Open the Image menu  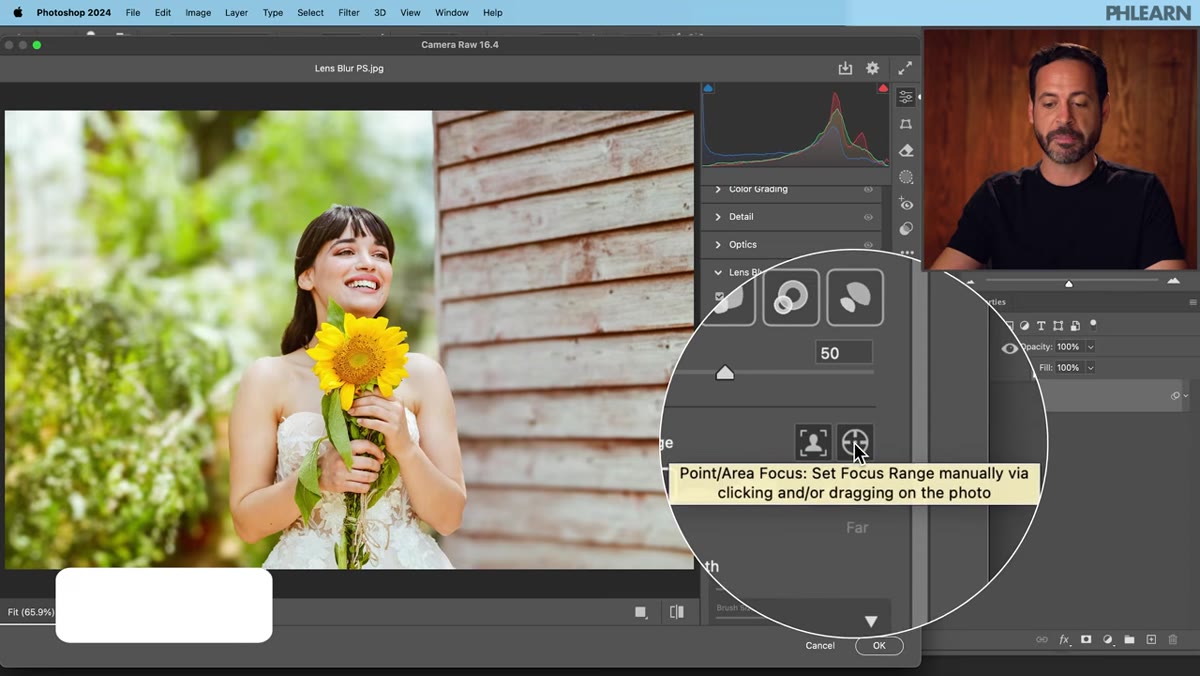[198, 13]
